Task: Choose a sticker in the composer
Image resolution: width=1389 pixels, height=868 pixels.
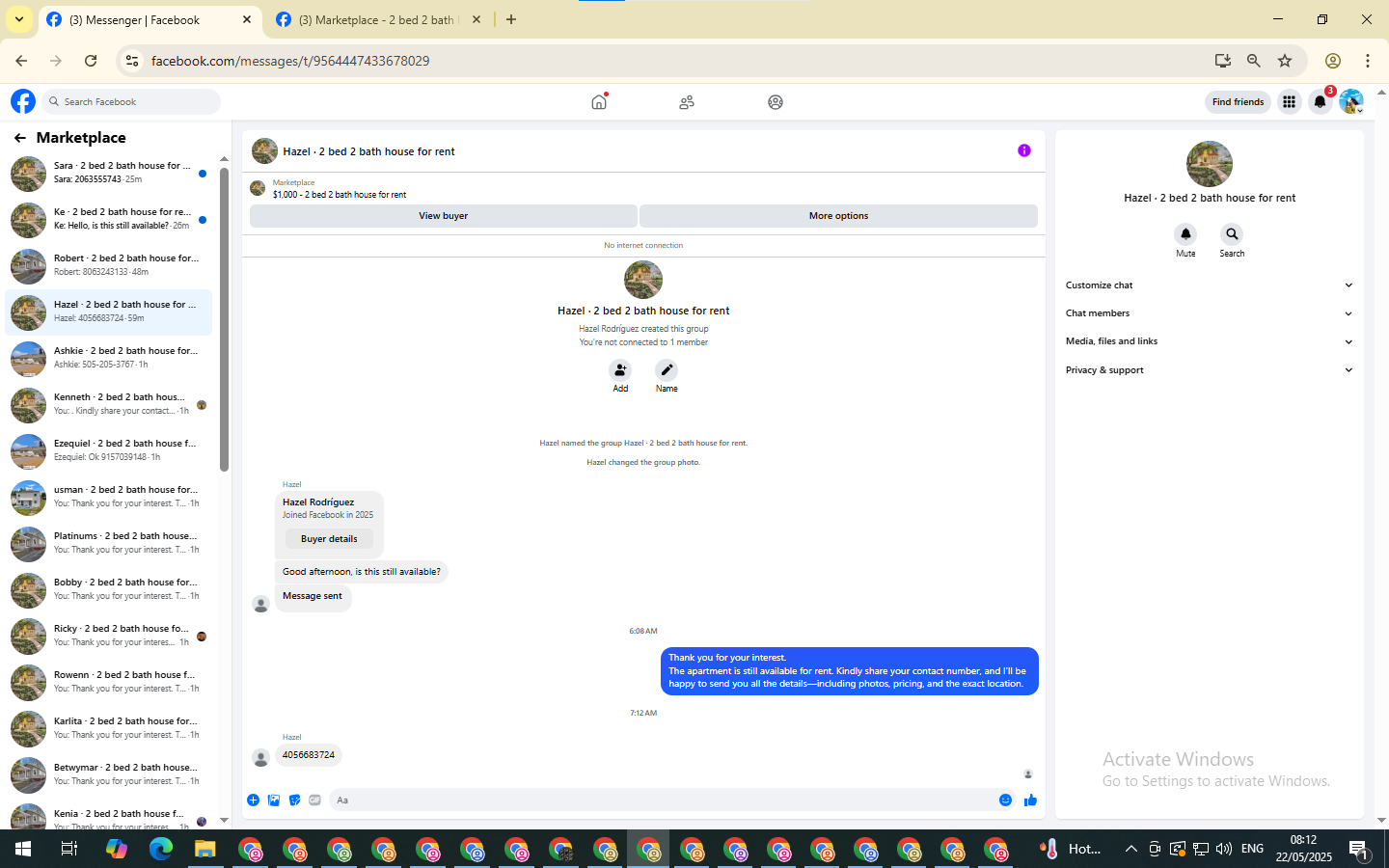Action: coord(294,800)
